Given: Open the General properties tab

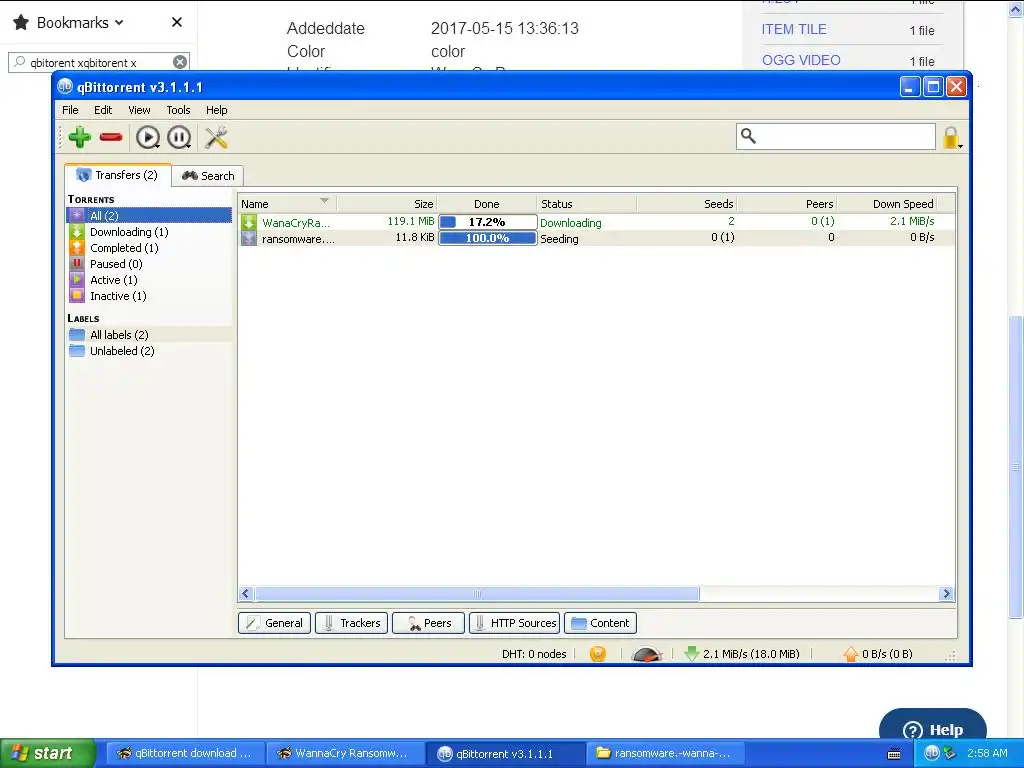Looking at the screenshot, I should point(274,623).
